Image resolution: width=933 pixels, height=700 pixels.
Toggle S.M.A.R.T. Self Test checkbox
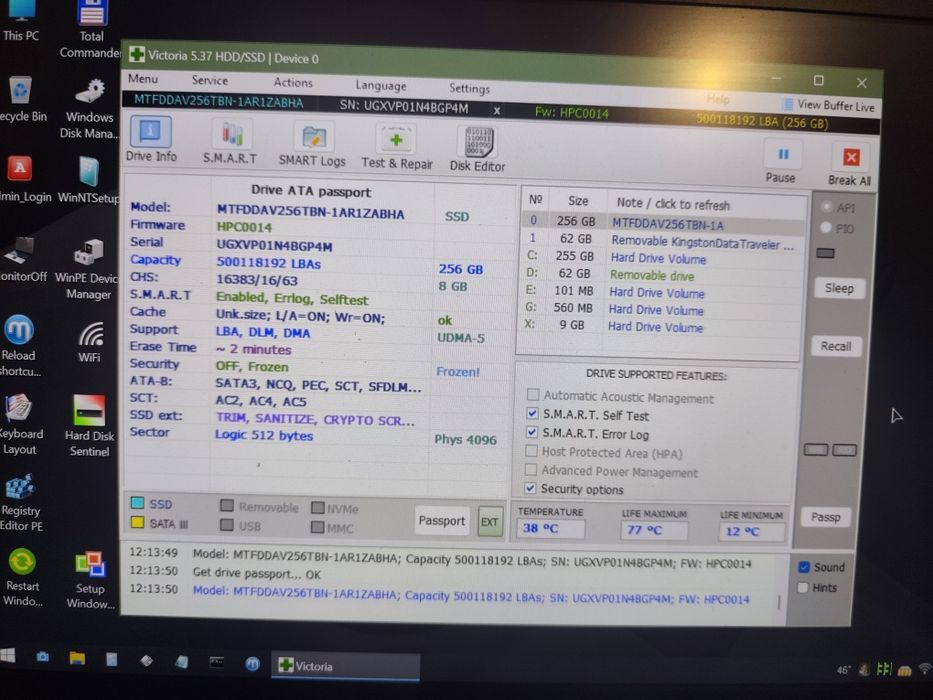532,413
